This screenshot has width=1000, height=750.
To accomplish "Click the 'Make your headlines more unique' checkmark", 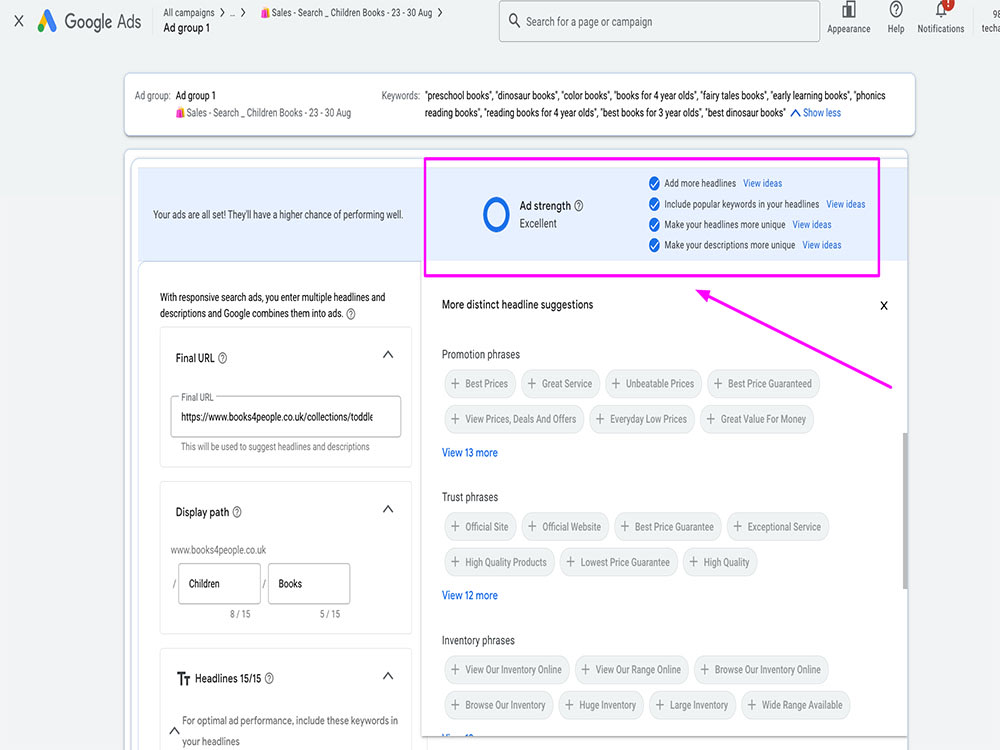I will click(x=654, y=224).
